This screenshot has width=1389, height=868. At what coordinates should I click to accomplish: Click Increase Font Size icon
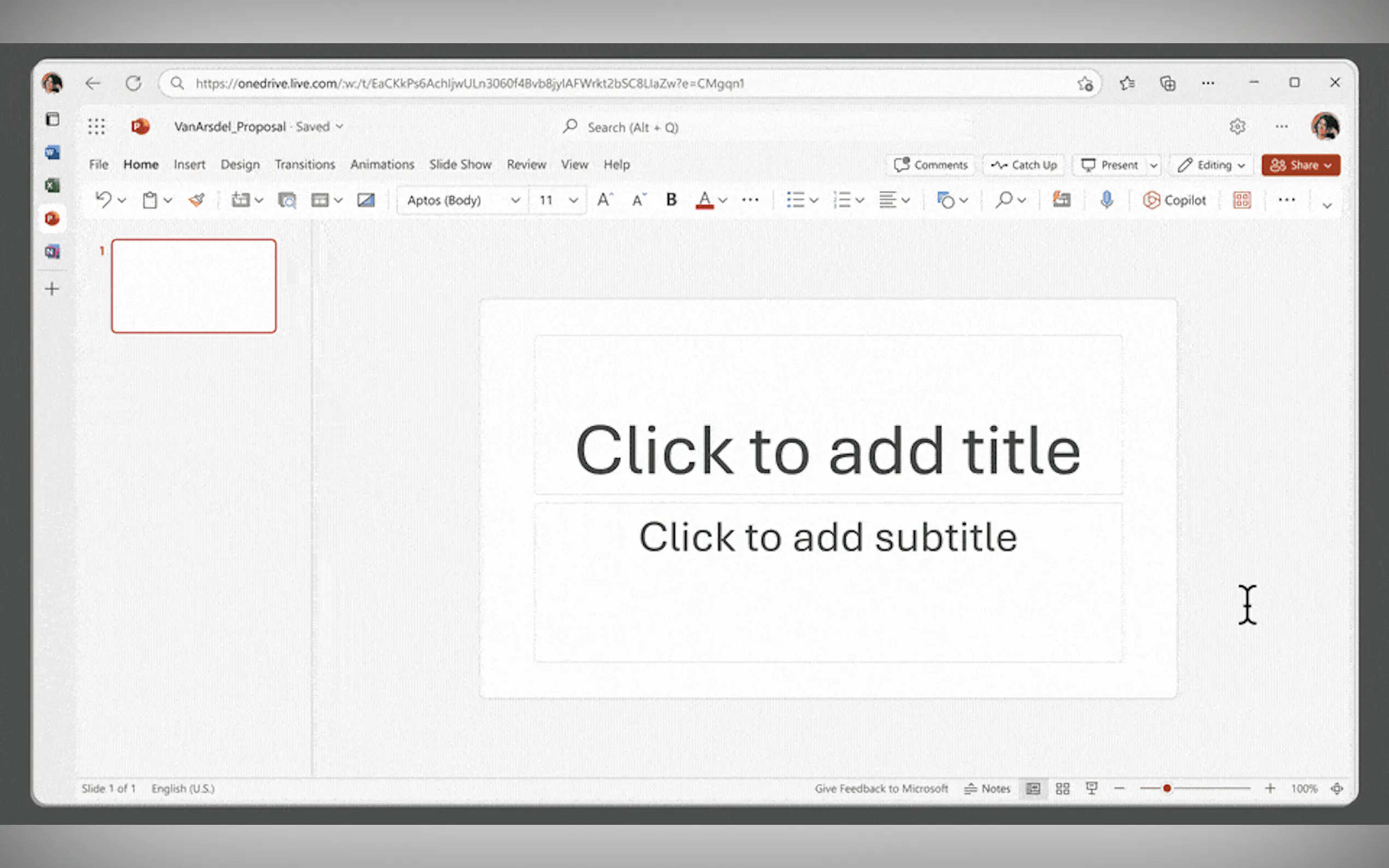click(x=604, y=200)
